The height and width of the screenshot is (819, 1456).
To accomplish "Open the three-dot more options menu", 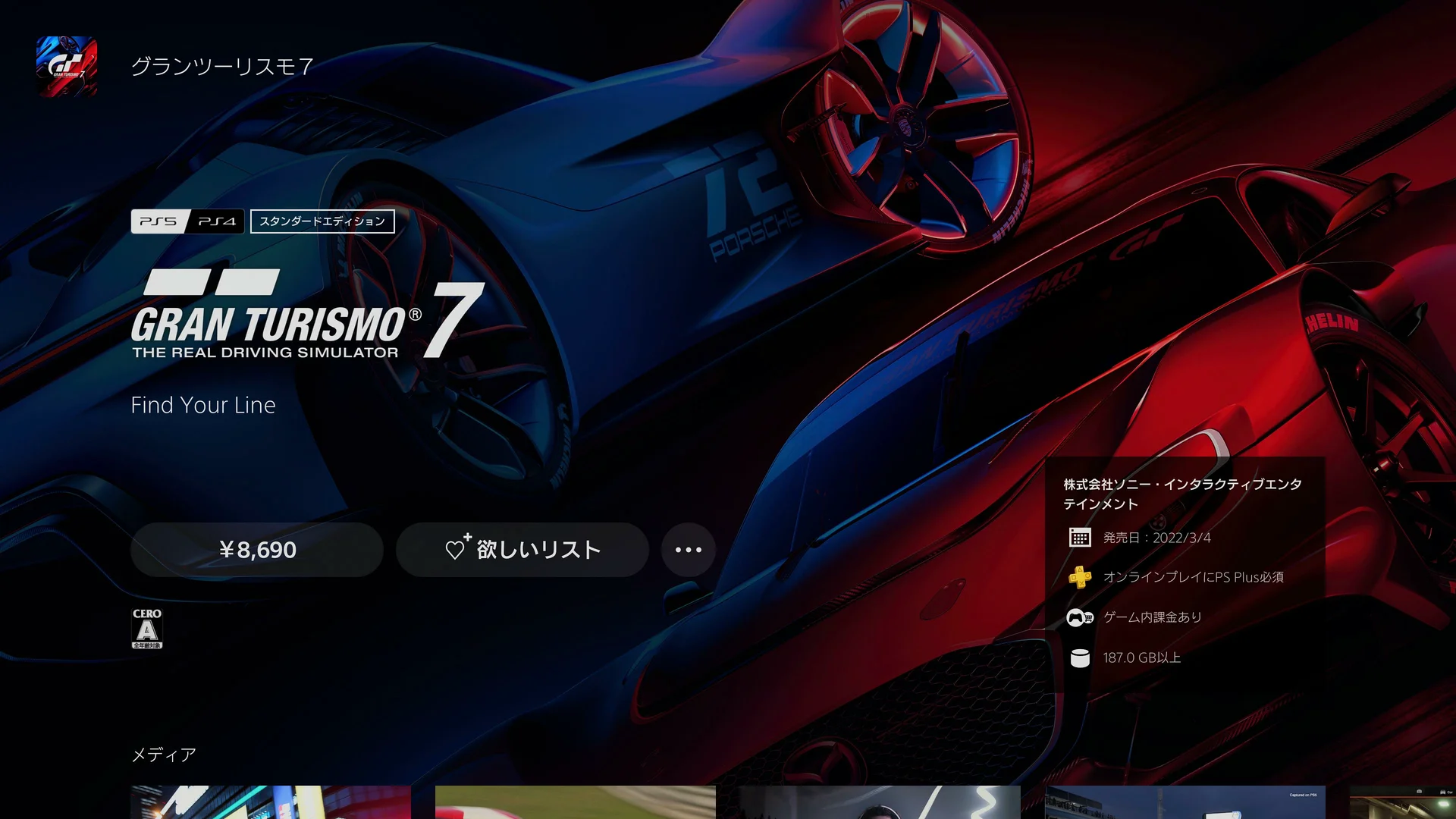I will click(x=689, y=550).
